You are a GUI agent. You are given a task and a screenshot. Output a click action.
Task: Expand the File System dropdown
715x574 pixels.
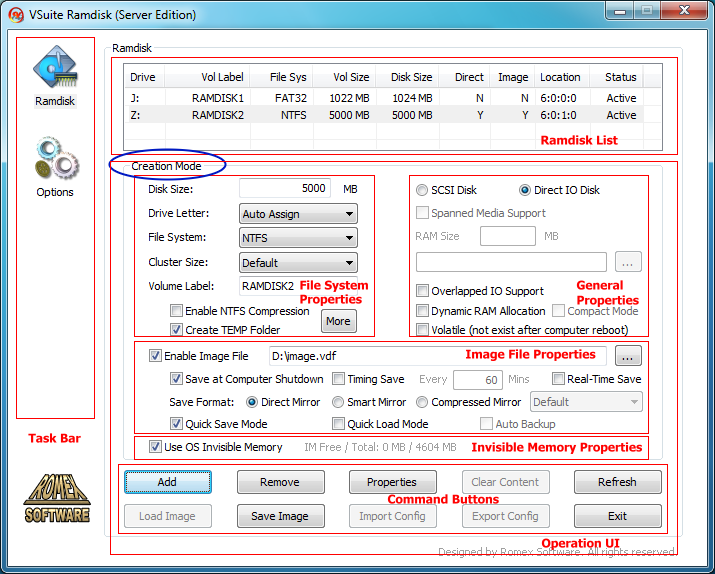[298, 238]
